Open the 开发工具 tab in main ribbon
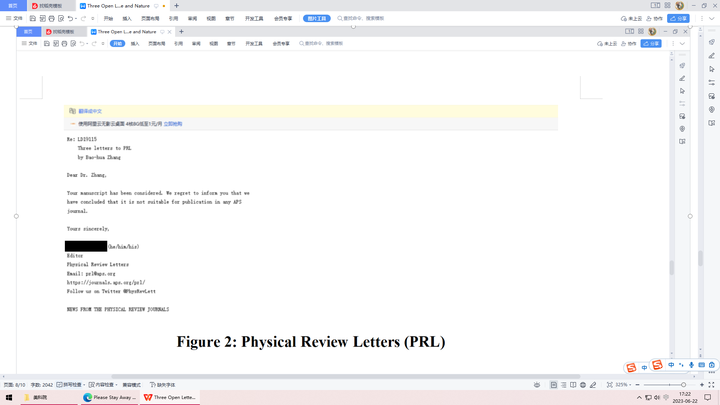 coord(254,19)
